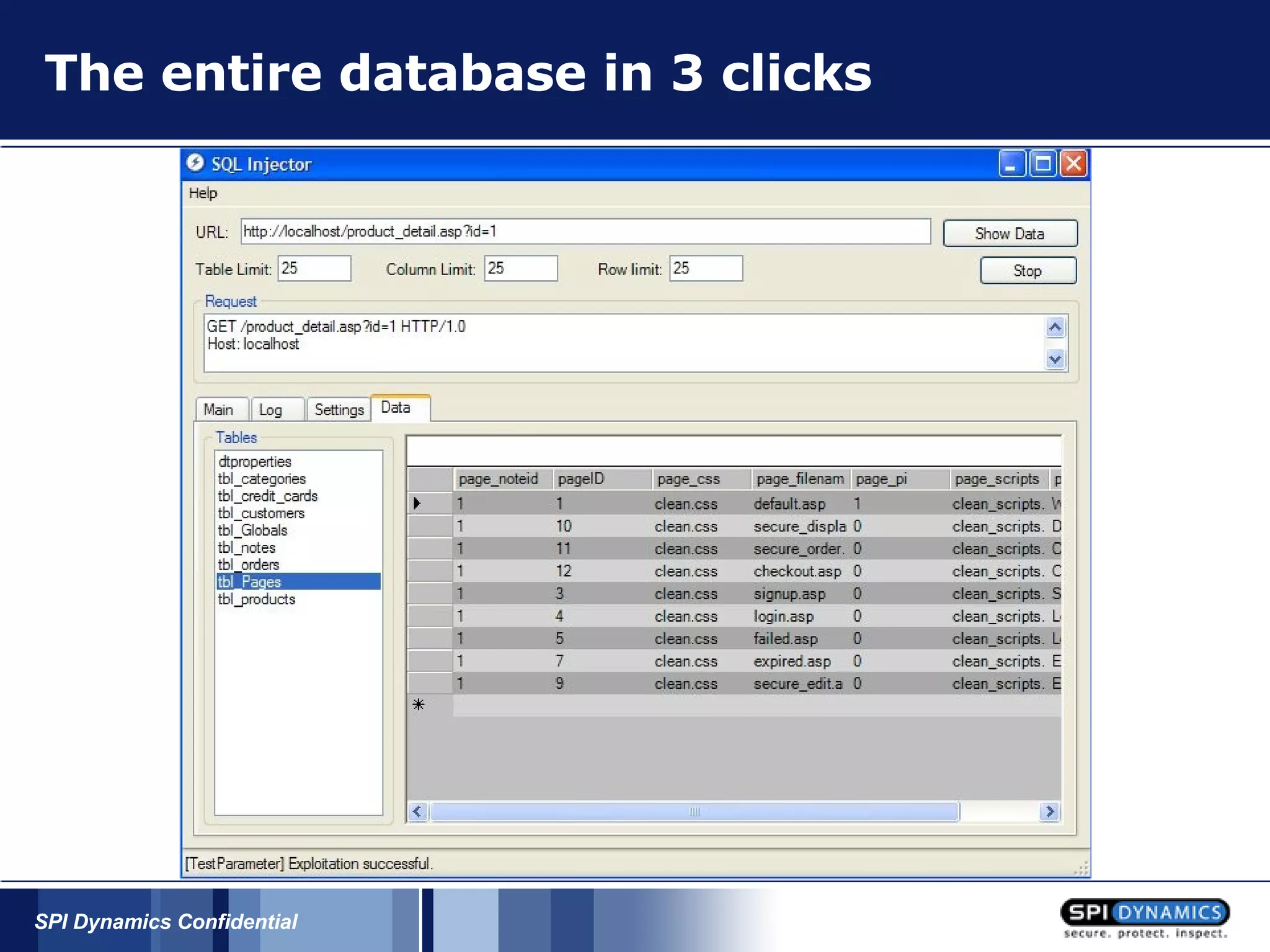Viewport: 1270px width, 952px height.
Task: Click pageID cell with value 10
Action: (x=602, y=526)
